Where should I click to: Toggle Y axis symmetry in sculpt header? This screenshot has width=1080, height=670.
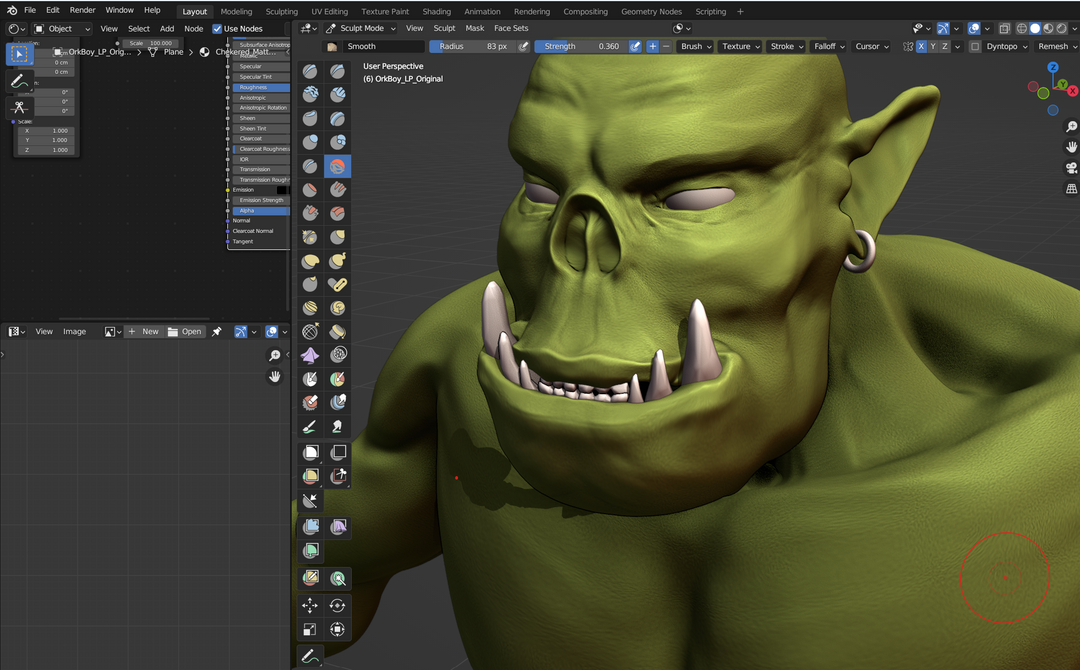pyautogui.click(x=933, y=46)
